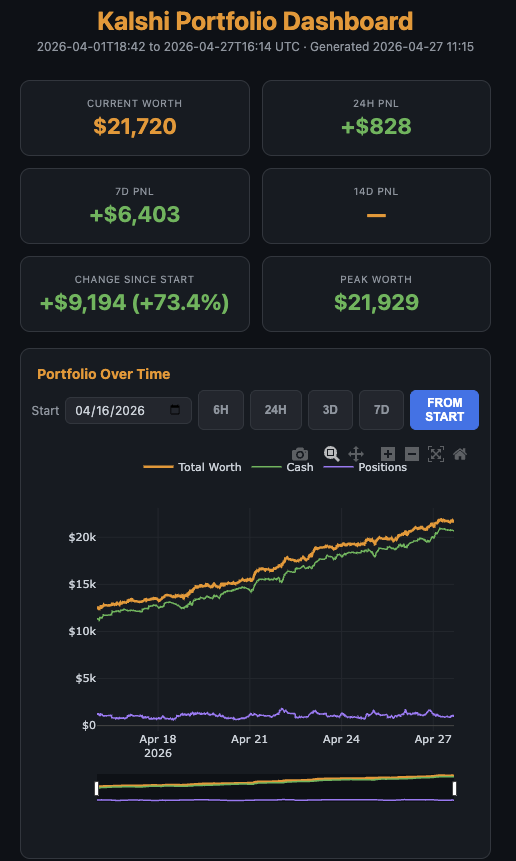Toggle Cash series in legend
This screenshot has height=861, width=516.
tap(283, 467)
